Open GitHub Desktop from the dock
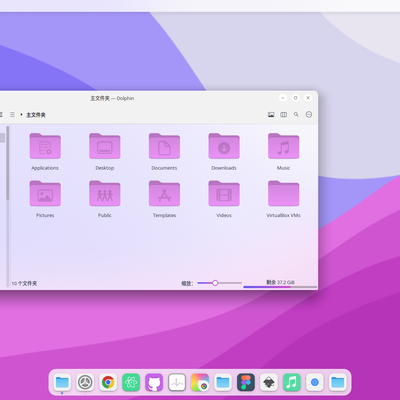Screen dimensions: 400x400 154,382
